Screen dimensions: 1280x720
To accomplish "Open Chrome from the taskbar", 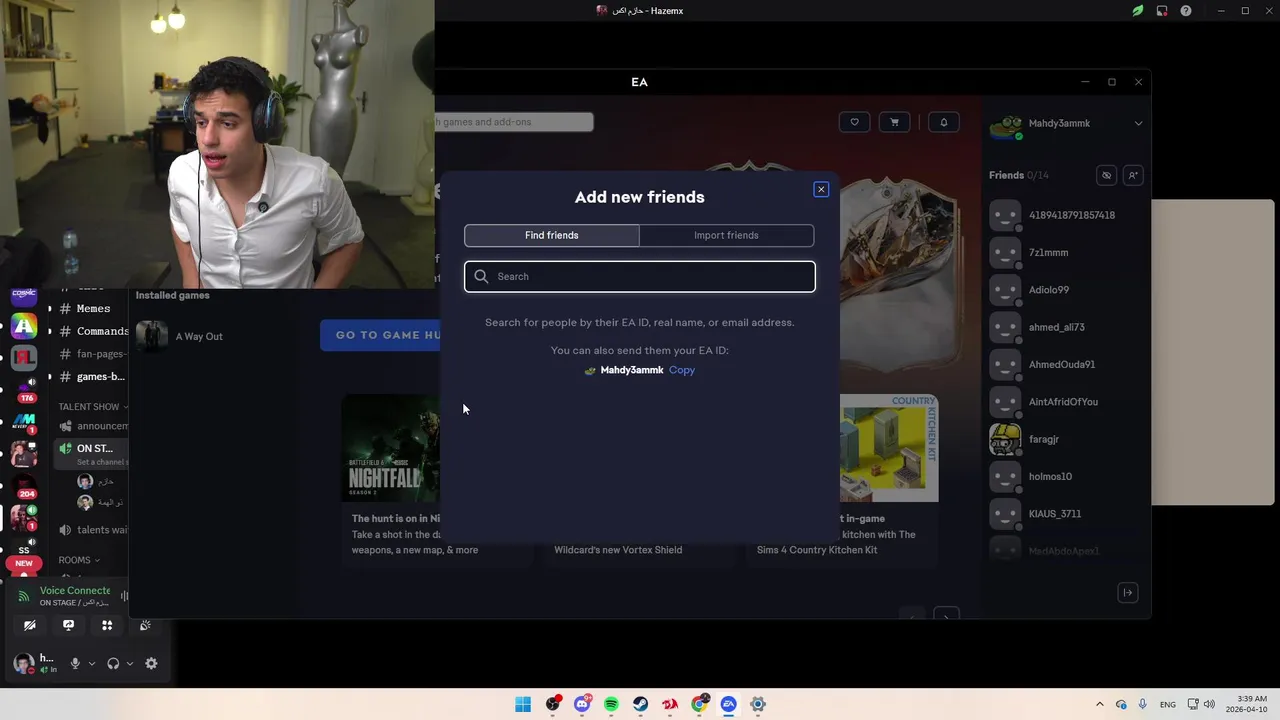I will pyautogui.click(x=699, y=704).
